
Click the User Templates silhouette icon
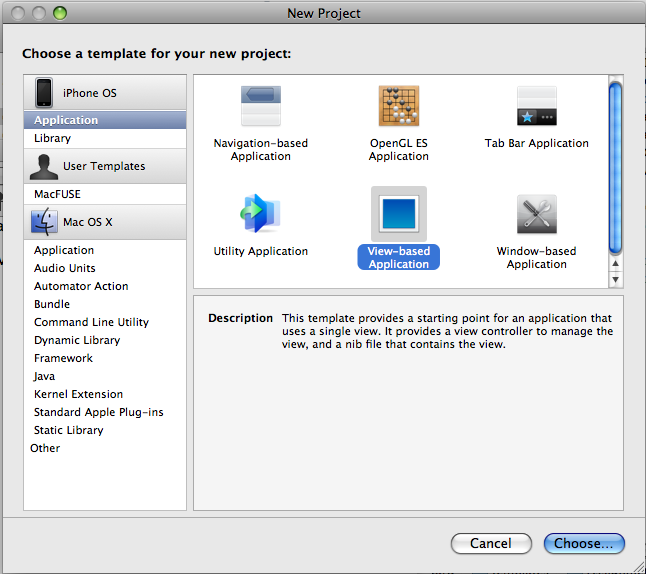pos(44,167)
